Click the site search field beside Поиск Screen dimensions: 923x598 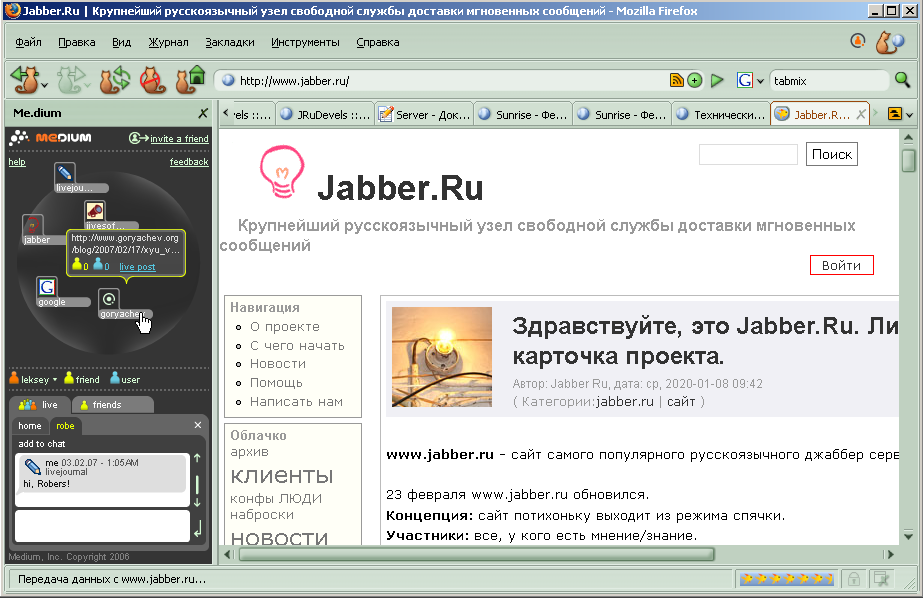(747, 155)
